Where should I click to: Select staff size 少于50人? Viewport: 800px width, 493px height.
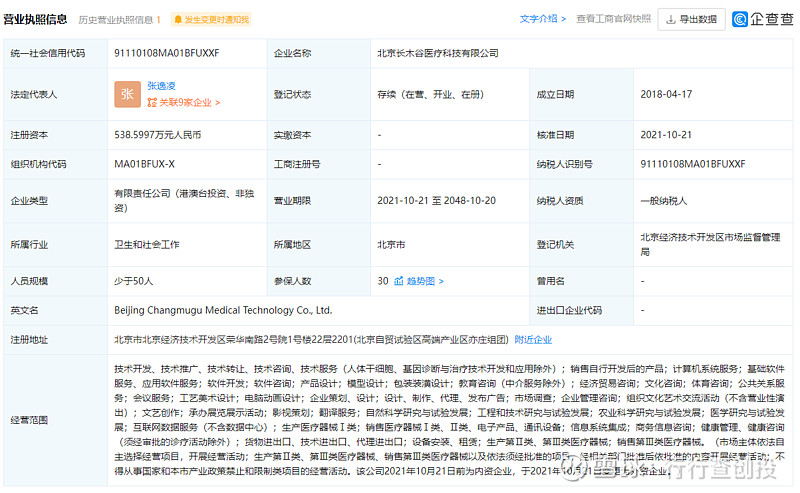(x=134, y=281)
